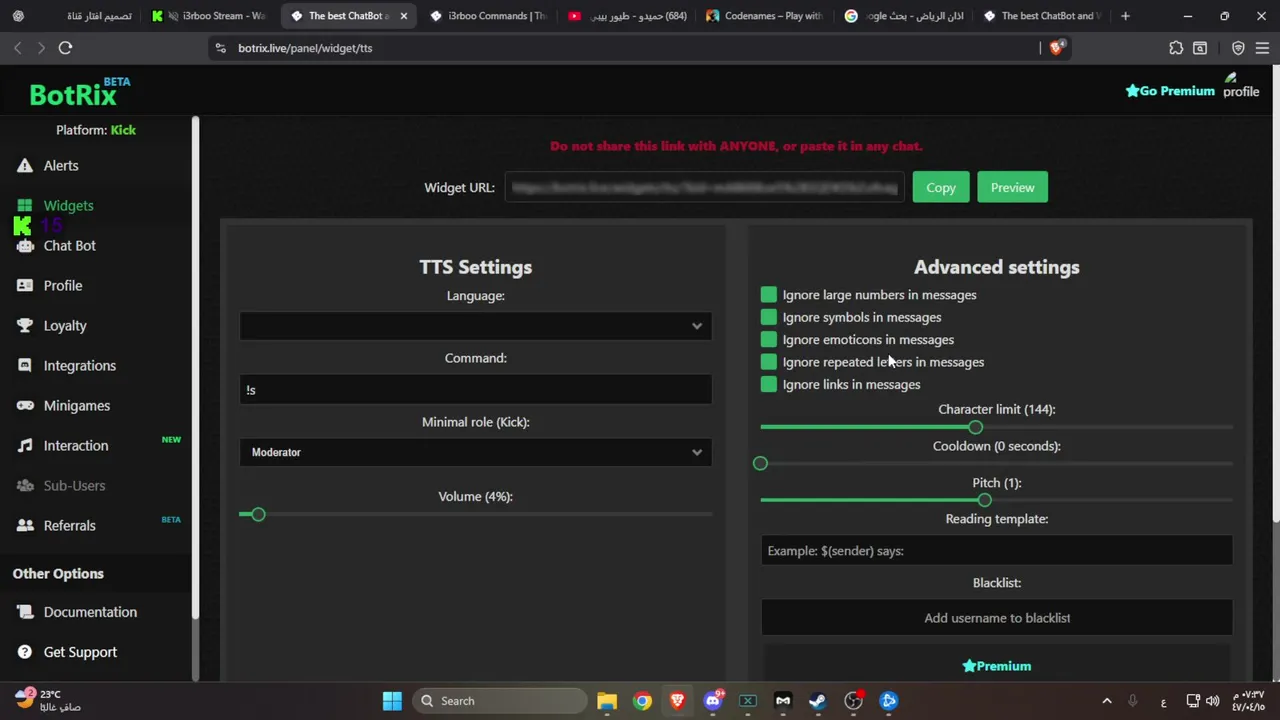Open the Get Support item
The image size is (1280, 720).
tap(80, 652)
